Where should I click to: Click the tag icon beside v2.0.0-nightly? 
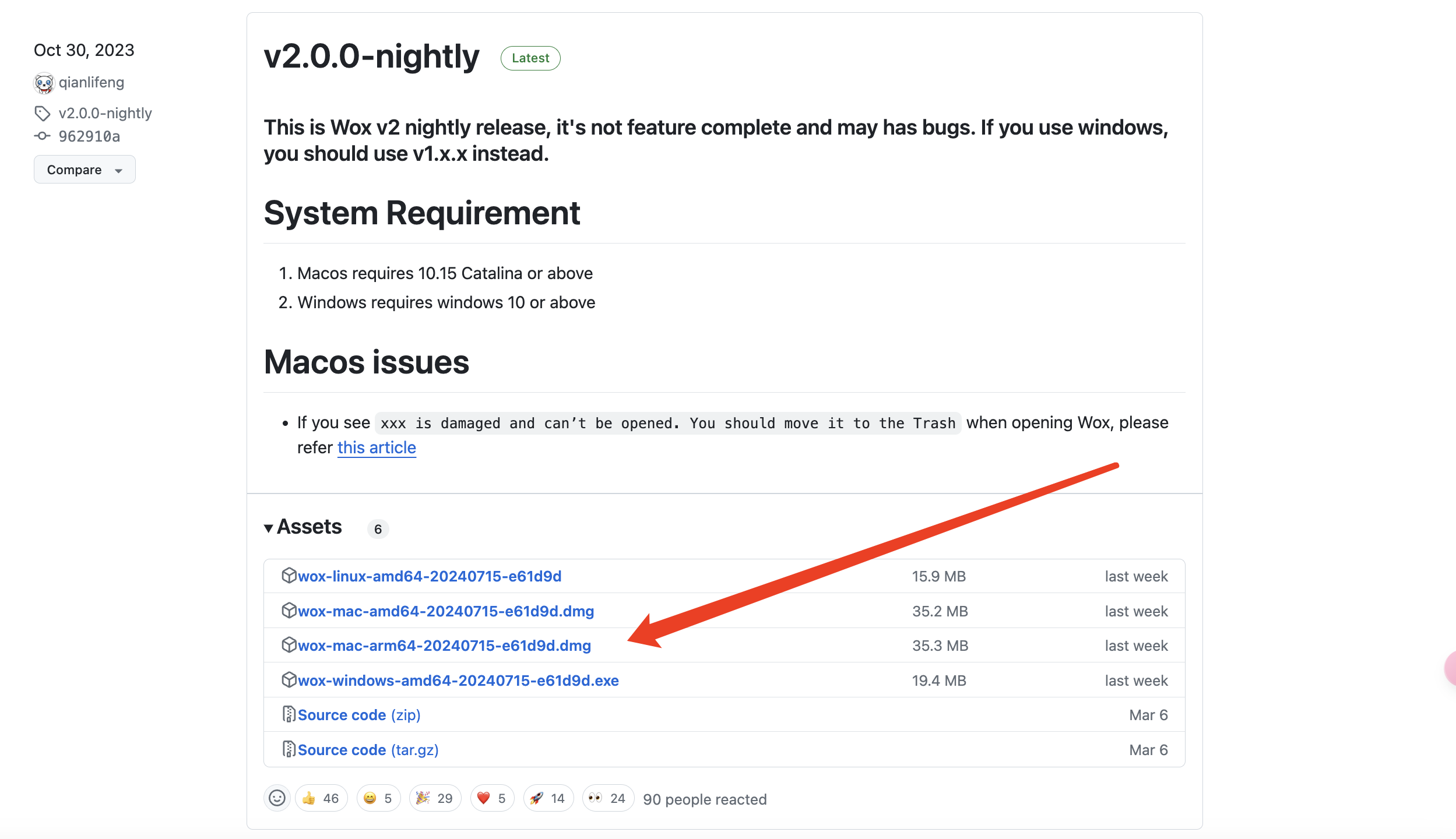click(x=43, y=113)
